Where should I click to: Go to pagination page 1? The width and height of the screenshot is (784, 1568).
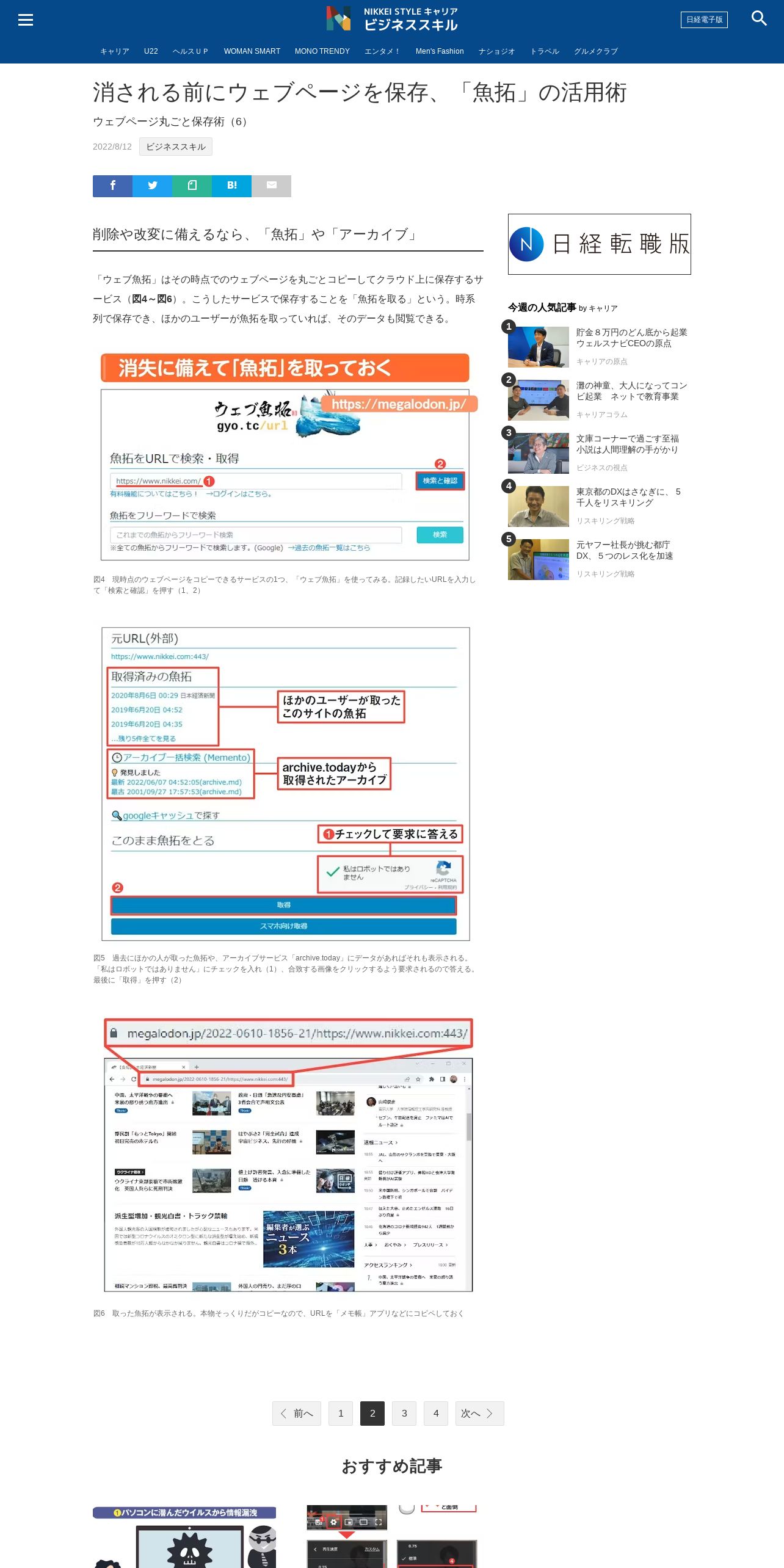pyautogui.click(x=341, y=1414)
